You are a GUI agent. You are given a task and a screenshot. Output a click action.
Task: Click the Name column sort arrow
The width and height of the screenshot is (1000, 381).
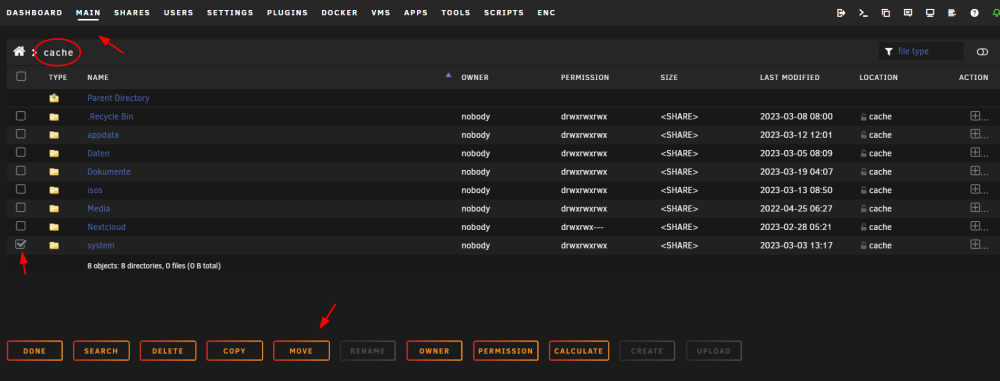tap(448, 75)
